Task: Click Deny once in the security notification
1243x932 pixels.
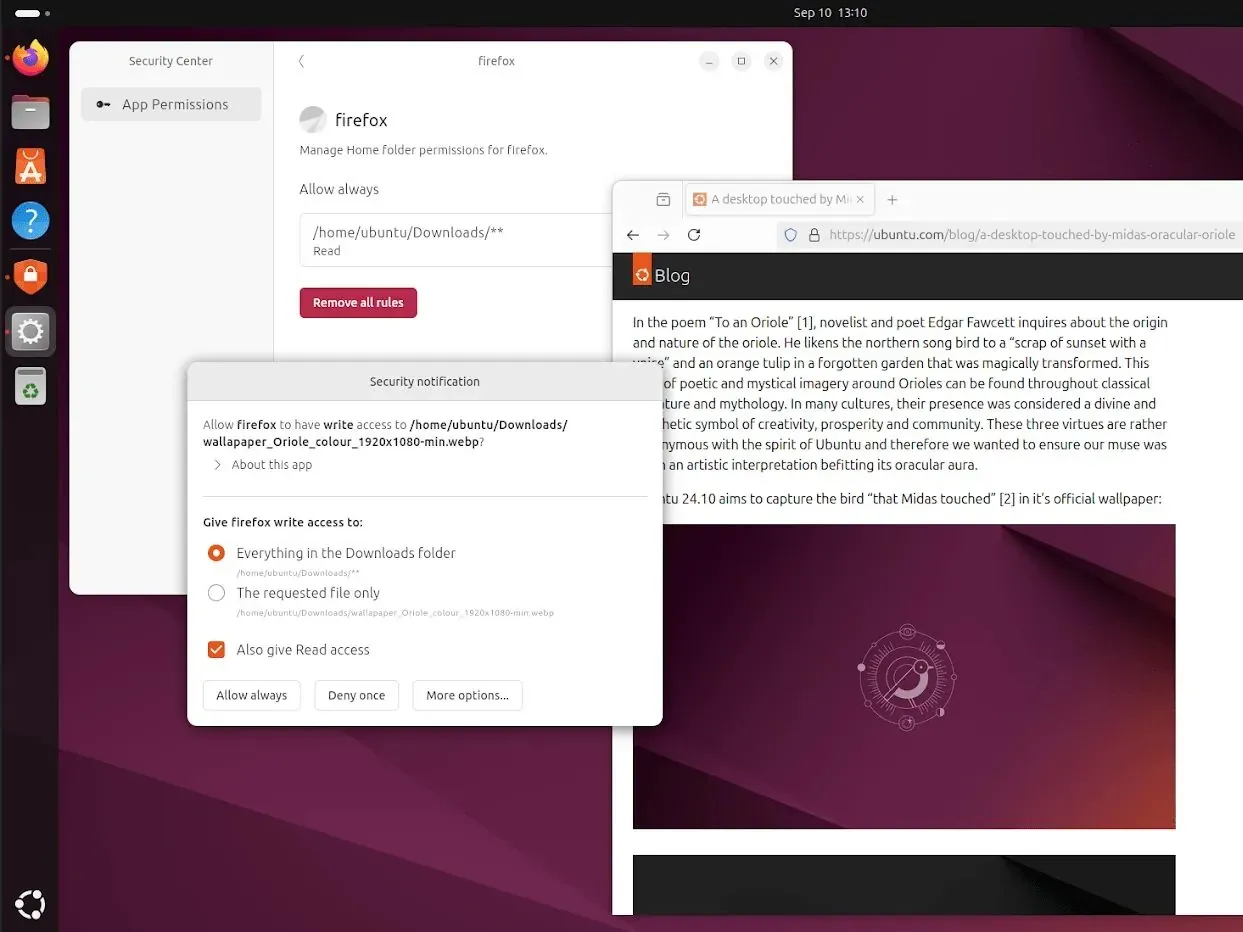Action: tap(356, 695)
